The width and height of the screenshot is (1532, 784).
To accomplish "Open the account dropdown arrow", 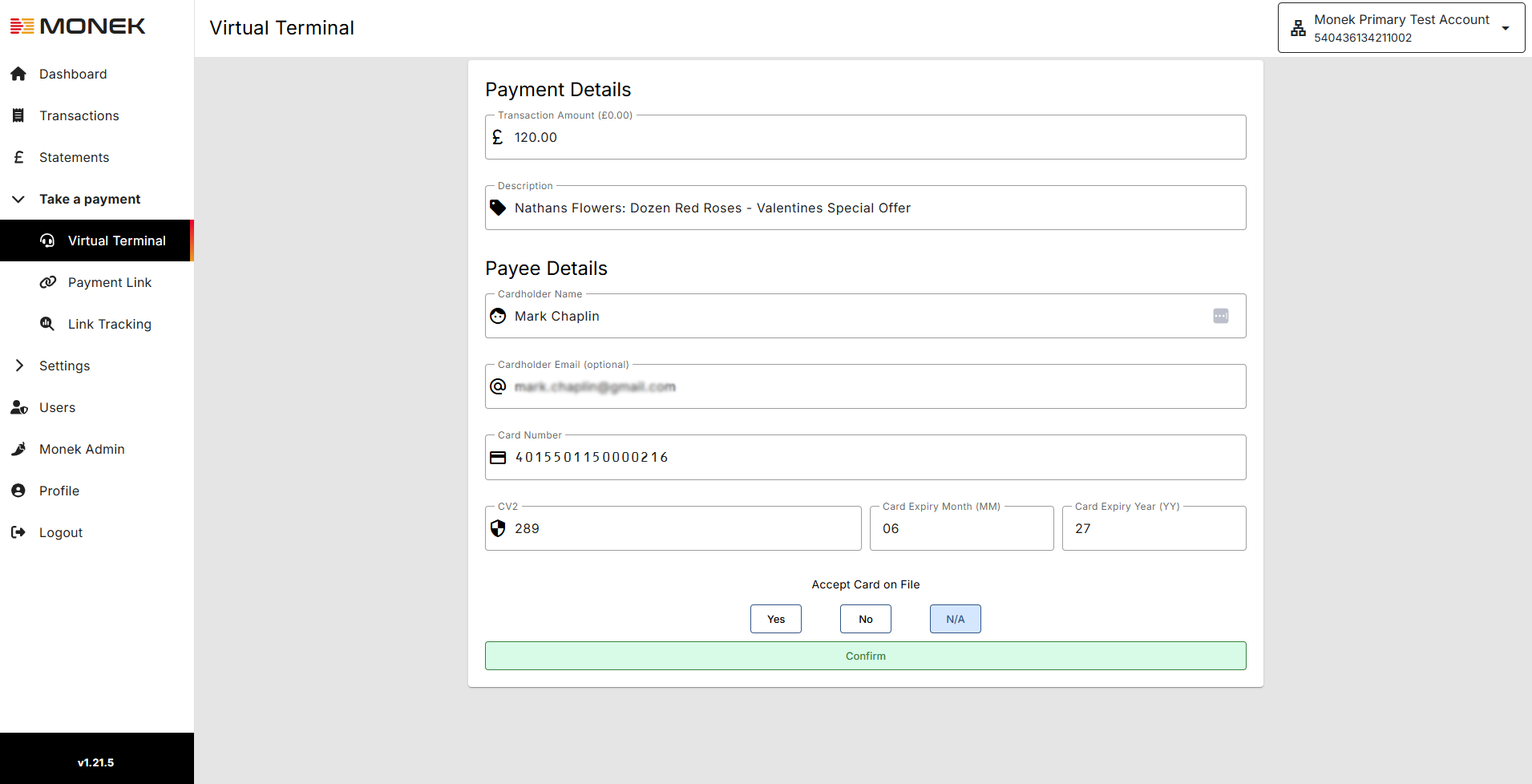I will [1506, 29].
